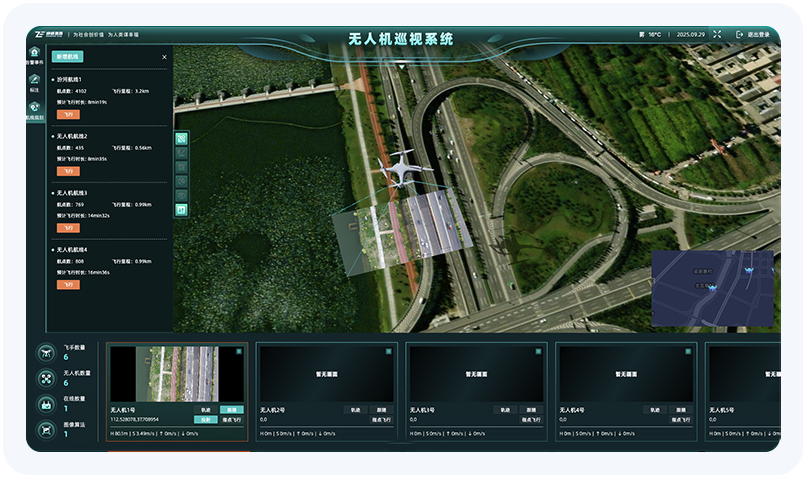The width and height of the screenshot is (806, 478).
Task: Click the mini-map overview thumbnail
Action: tap(712, 287)
